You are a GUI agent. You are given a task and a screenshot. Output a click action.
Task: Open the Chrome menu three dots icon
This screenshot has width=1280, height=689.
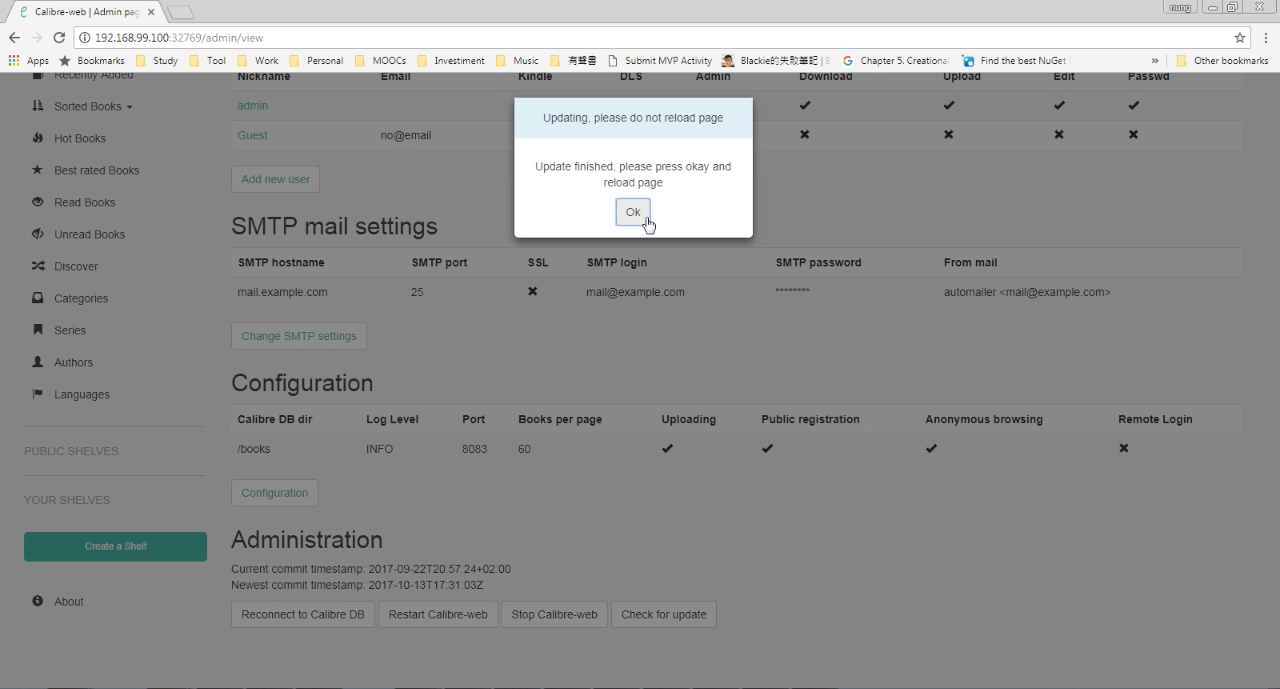[x=1267, y=37]
